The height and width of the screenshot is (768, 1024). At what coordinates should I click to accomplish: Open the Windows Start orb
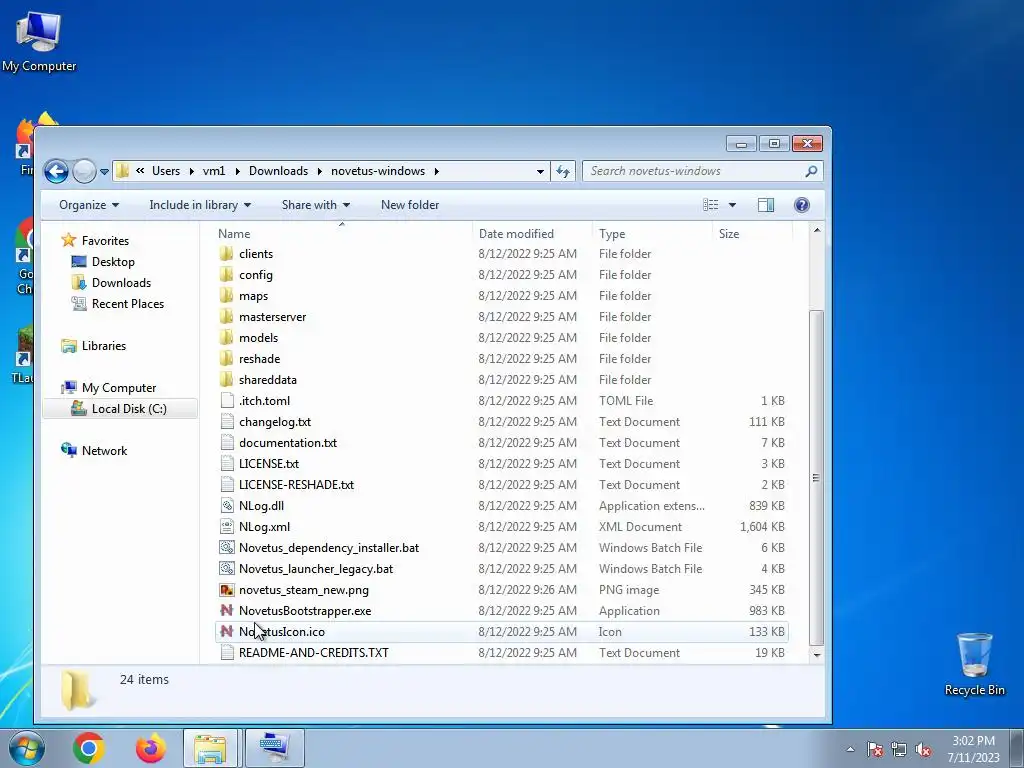point(27,748)
